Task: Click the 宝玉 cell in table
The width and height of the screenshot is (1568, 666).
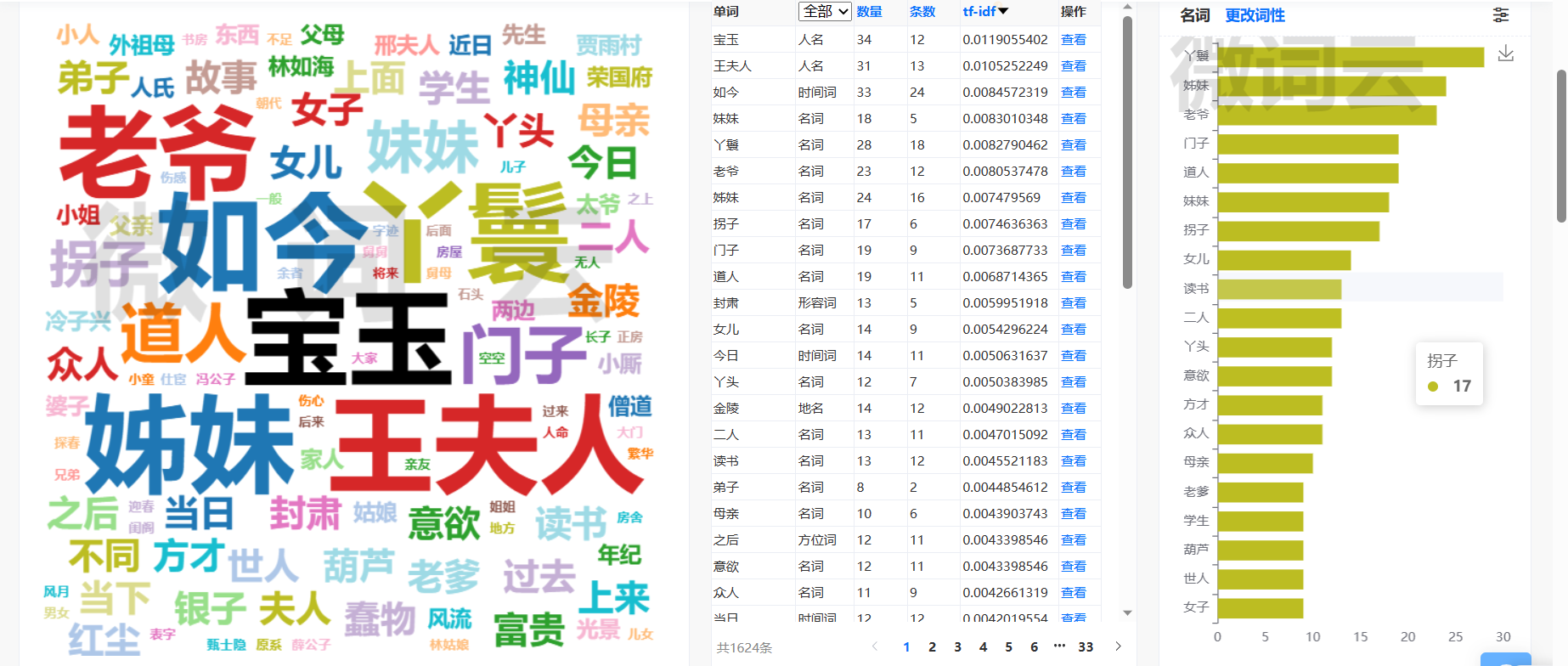Action: pos(726,39)
